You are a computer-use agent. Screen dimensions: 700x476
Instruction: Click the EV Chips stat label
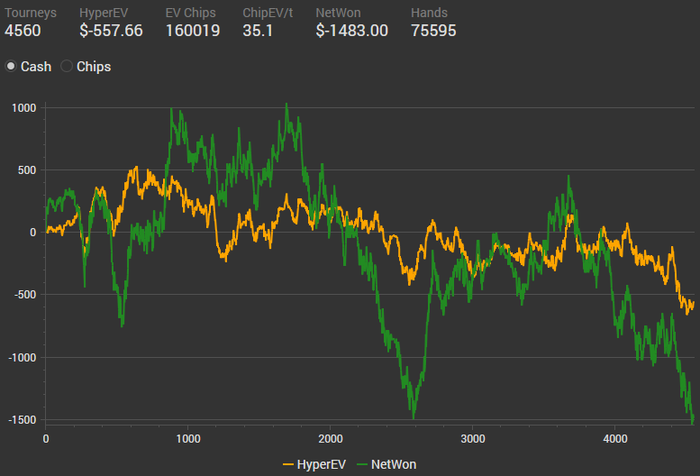[x=191, y=13]
